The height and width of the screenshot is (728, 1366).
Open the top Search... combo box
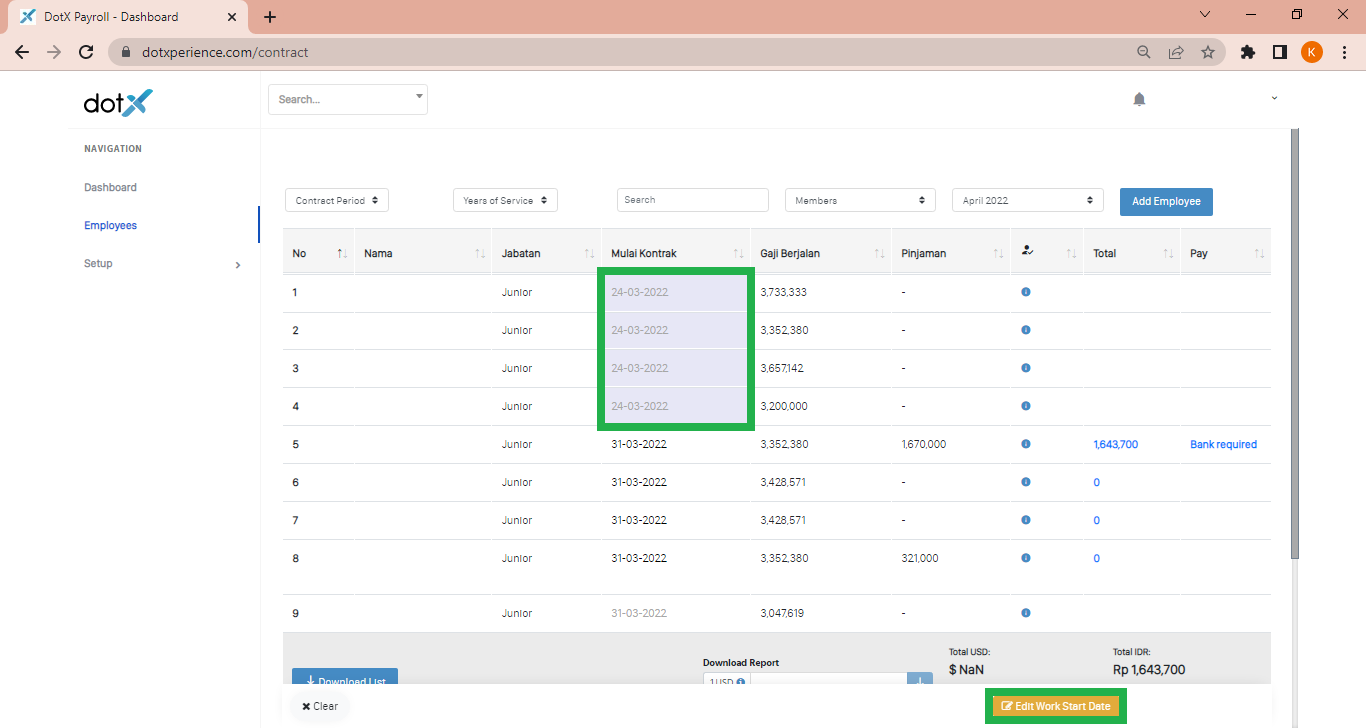coord(348,99)
